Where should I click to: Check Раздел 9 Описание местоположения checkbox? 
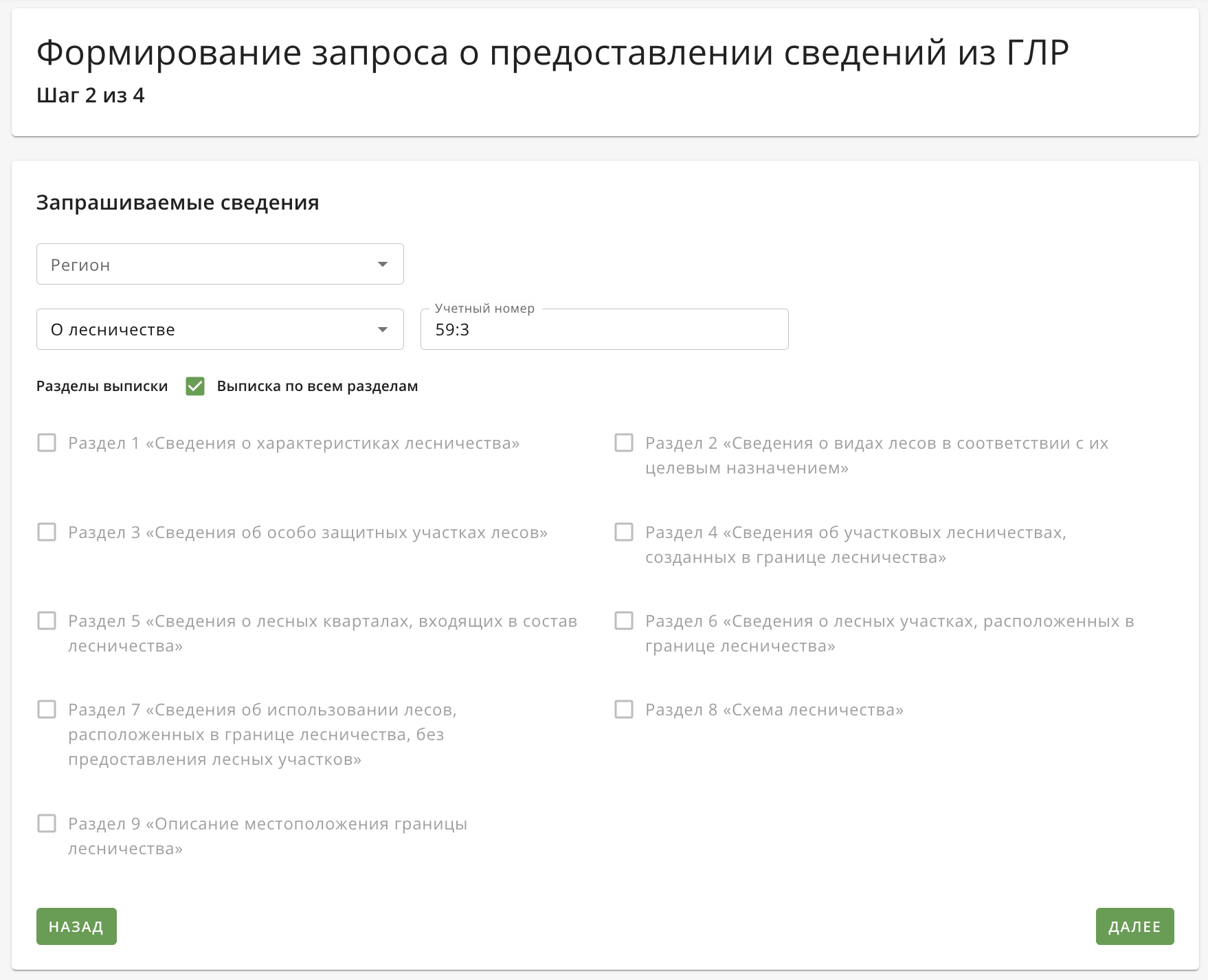click(47, 823)
